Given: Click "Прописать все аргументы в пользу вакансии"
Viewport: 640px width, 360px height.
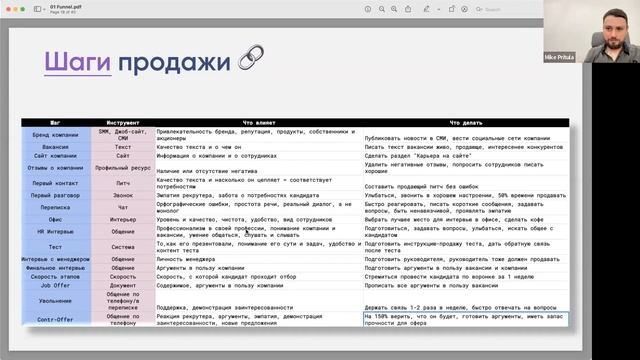Looking at the screenshot, I should pyautogui.click(x=466, y=286).
